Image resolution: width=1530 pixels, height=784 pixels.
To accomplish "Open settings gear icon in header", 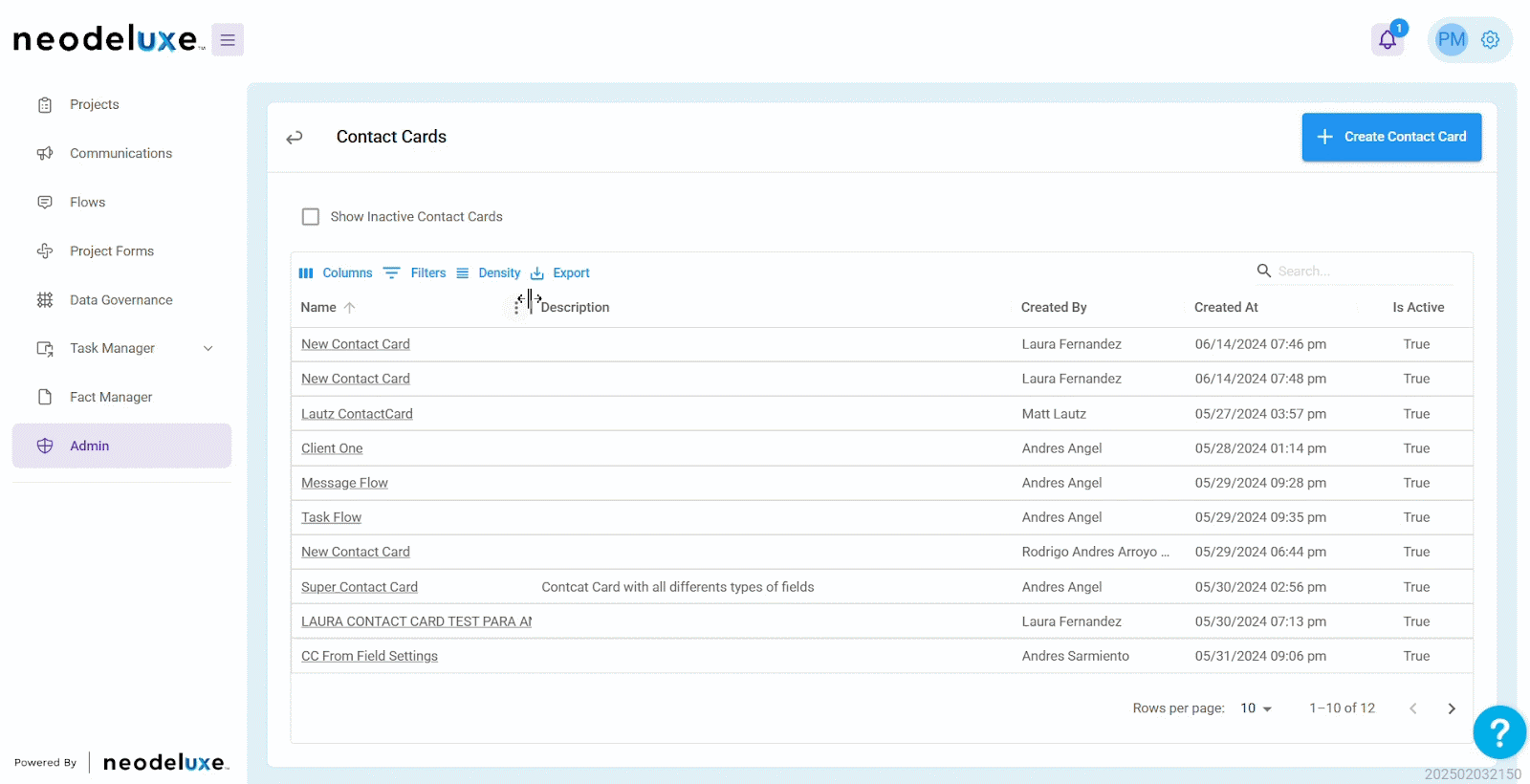I will [1490, 40].
